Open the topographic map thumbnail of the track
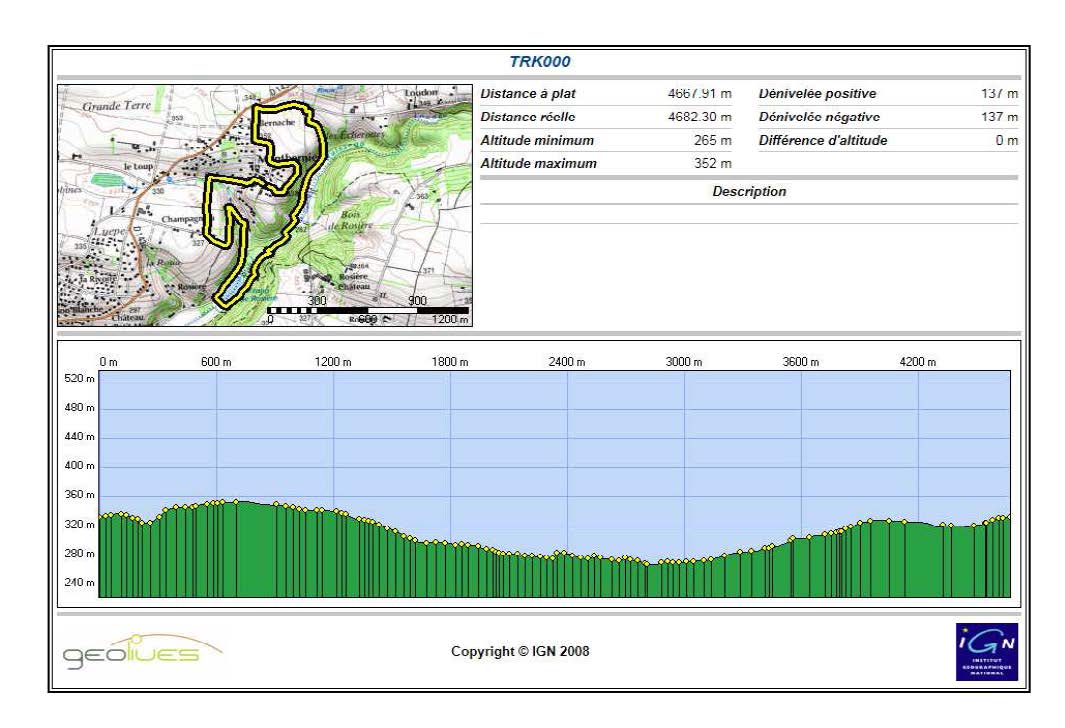 (x=265, y=205)
